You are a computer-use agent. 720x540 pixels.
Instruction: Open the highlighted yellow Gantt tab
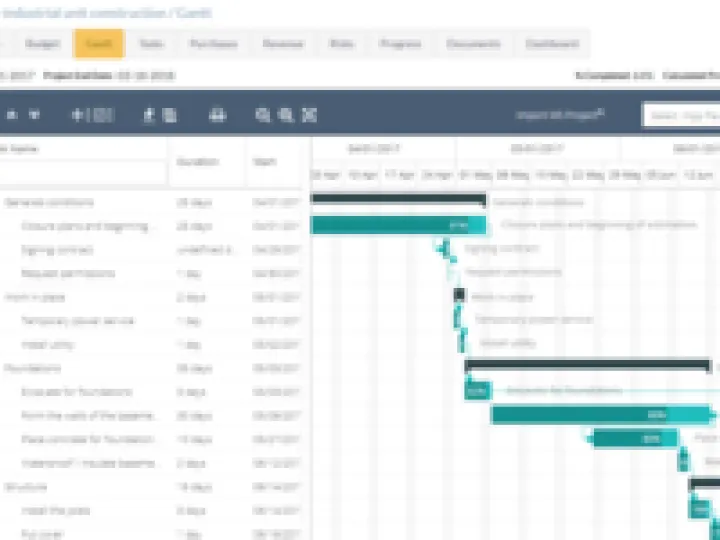pos(99,44)
